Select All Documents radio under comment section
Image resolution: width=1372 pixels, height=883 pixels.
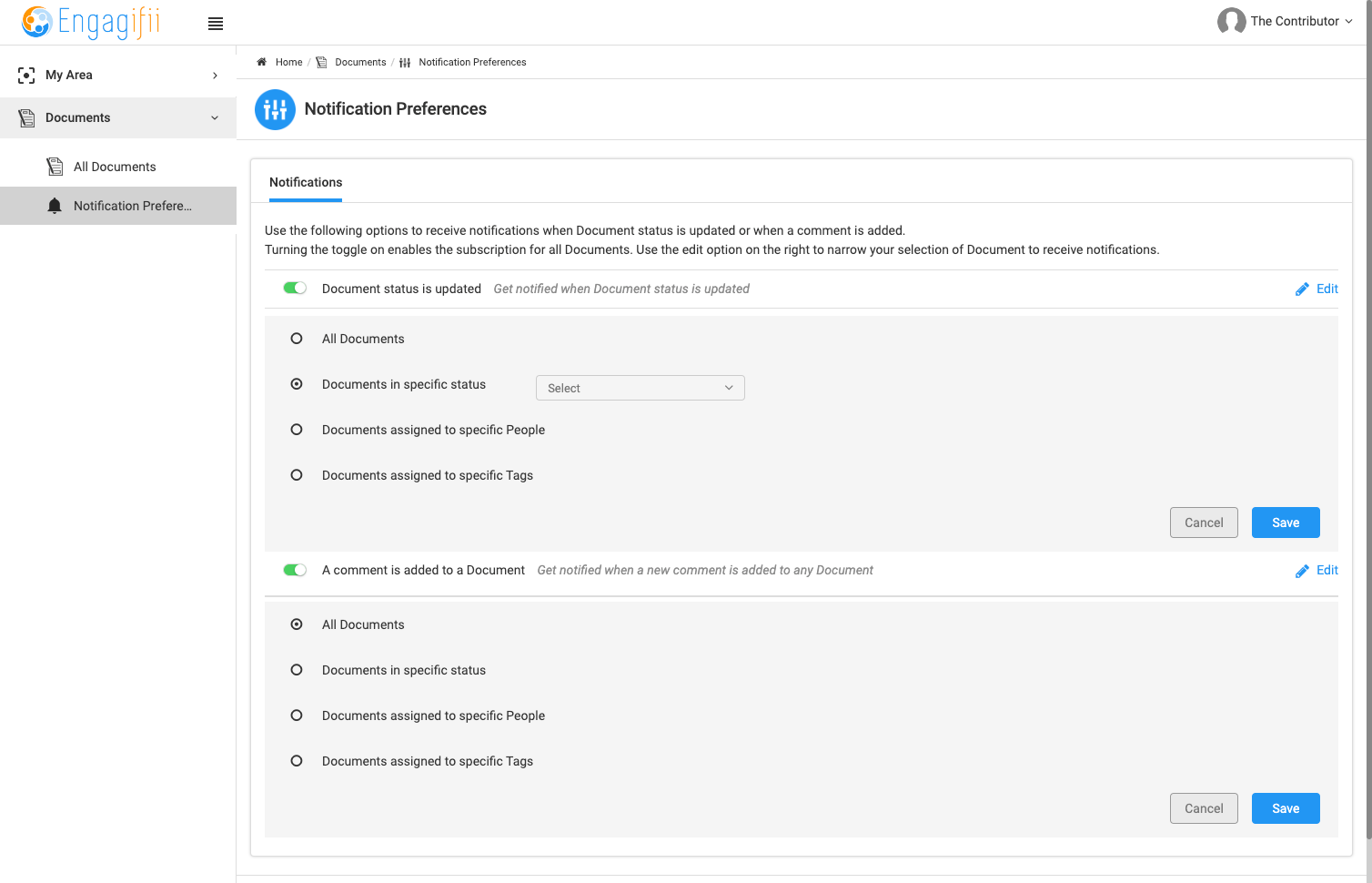[297, 624]
